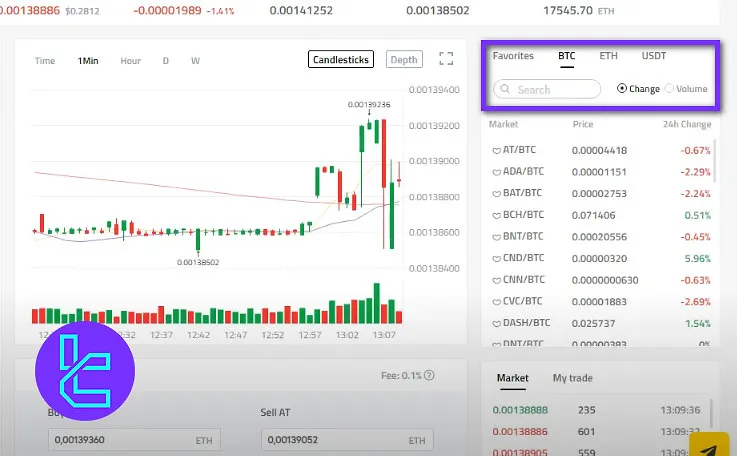737x456 pixels.
Task: Favorite the CND/BTC market heart
Action: [496, 259]
